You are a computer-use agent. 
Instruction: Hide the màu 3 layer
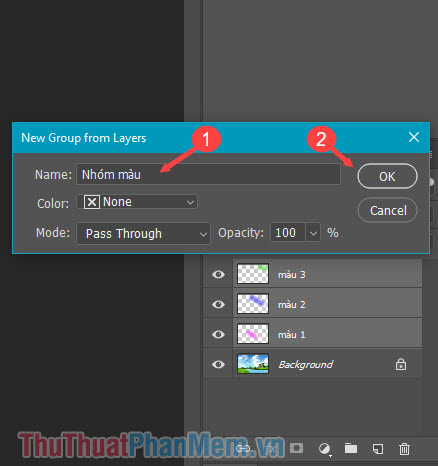coord(218,274)
